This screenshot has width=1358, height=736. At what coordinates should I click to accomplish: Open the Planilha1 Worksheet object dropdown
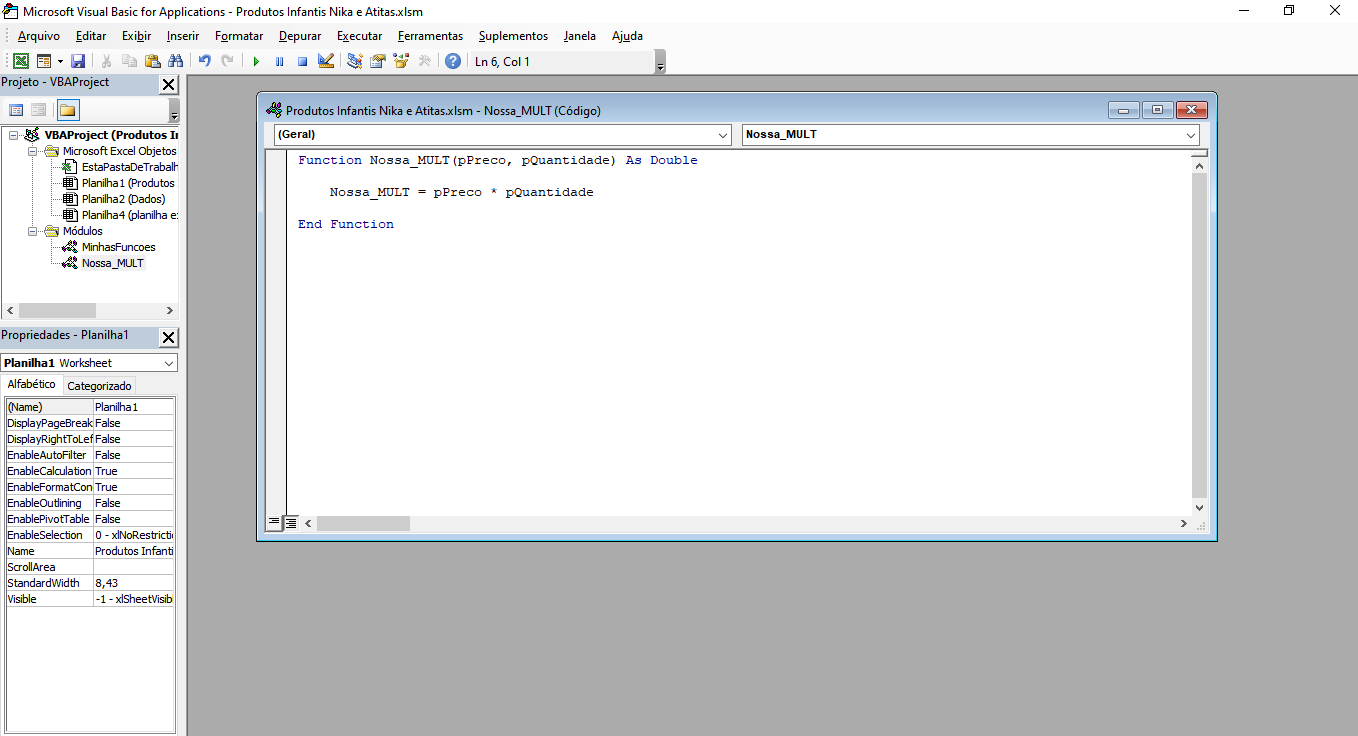(x=169, y=363)
